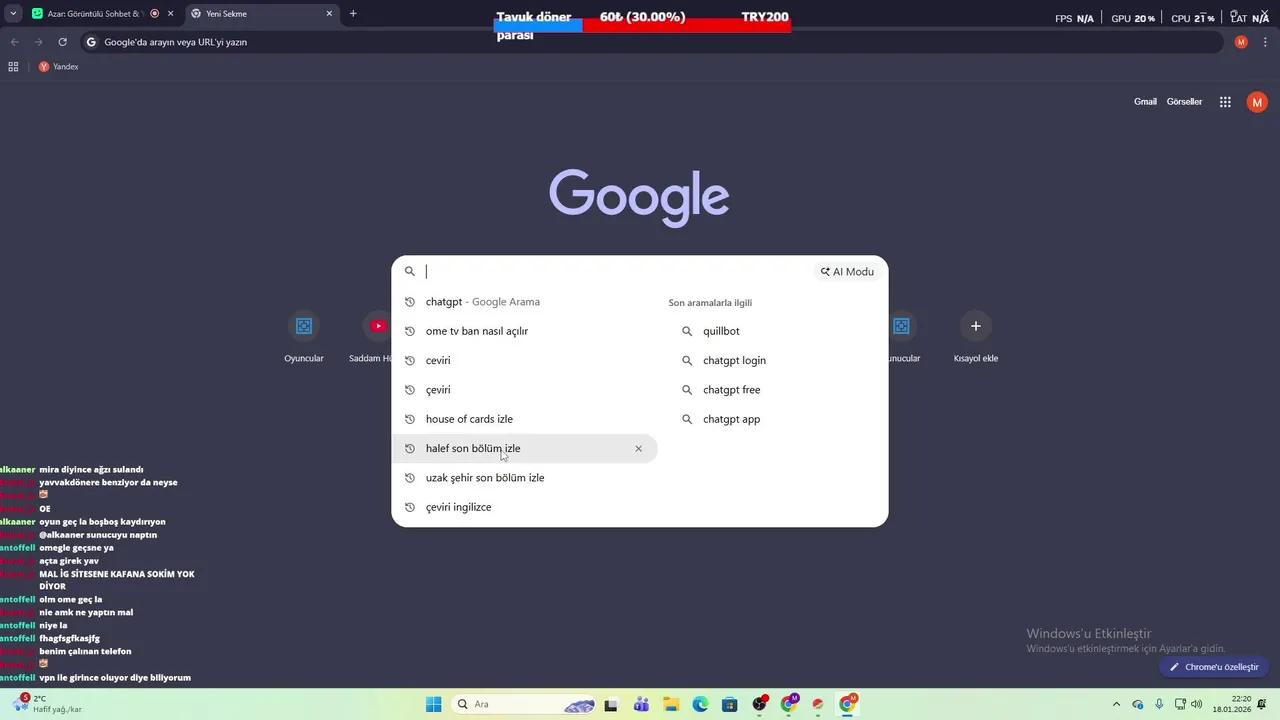1280x720 pixels.
Task: Open the Görseller link
Action: [x=1184, y=102]
